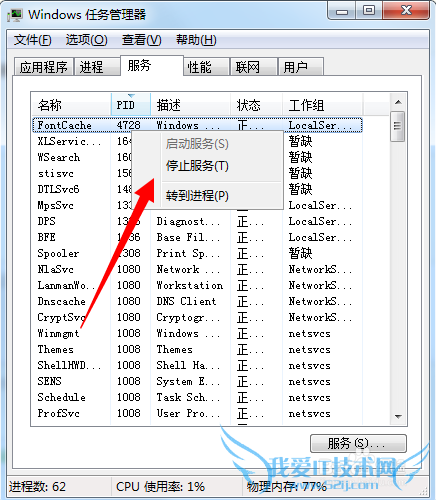Switch to the 应用程序 tab

click(x=44, y=67)
